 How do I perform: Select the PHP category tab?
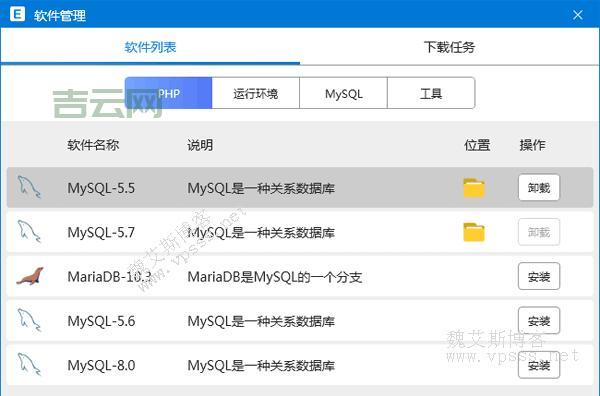tap(168, 93)
